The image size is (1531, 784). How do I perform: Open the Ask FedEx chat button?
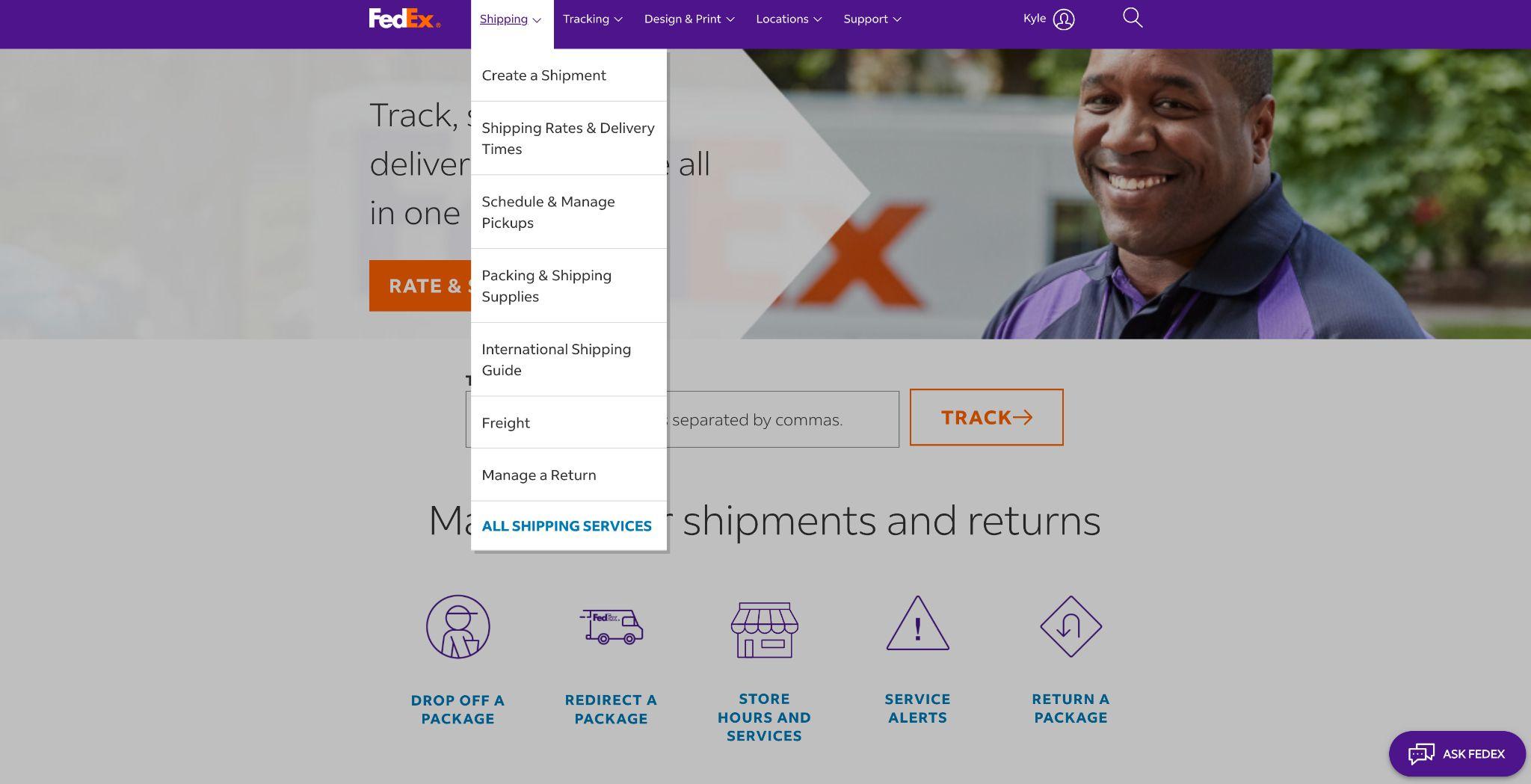tap(1457, 753)
